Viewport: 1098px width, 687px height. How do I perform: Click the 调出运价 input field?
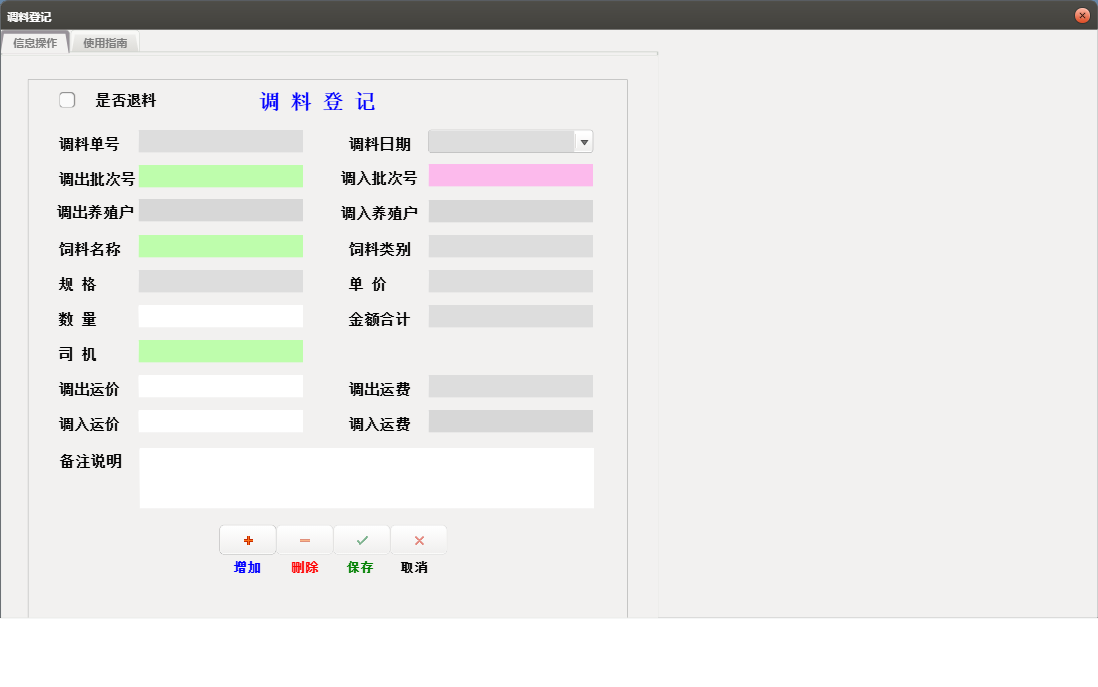pyautogui.click(x=221, y=386)
